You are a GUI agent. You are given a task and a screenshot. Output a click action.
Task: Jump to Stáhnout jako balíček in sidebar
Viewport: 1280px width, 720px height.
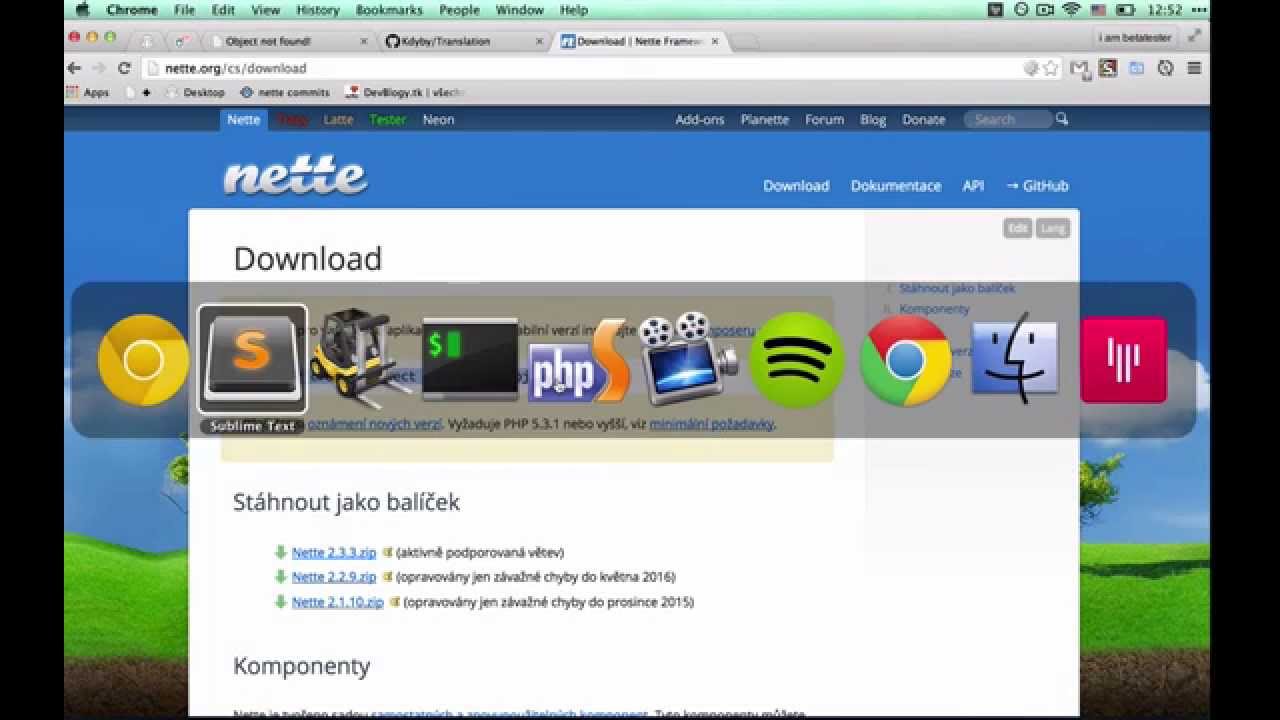957,288
